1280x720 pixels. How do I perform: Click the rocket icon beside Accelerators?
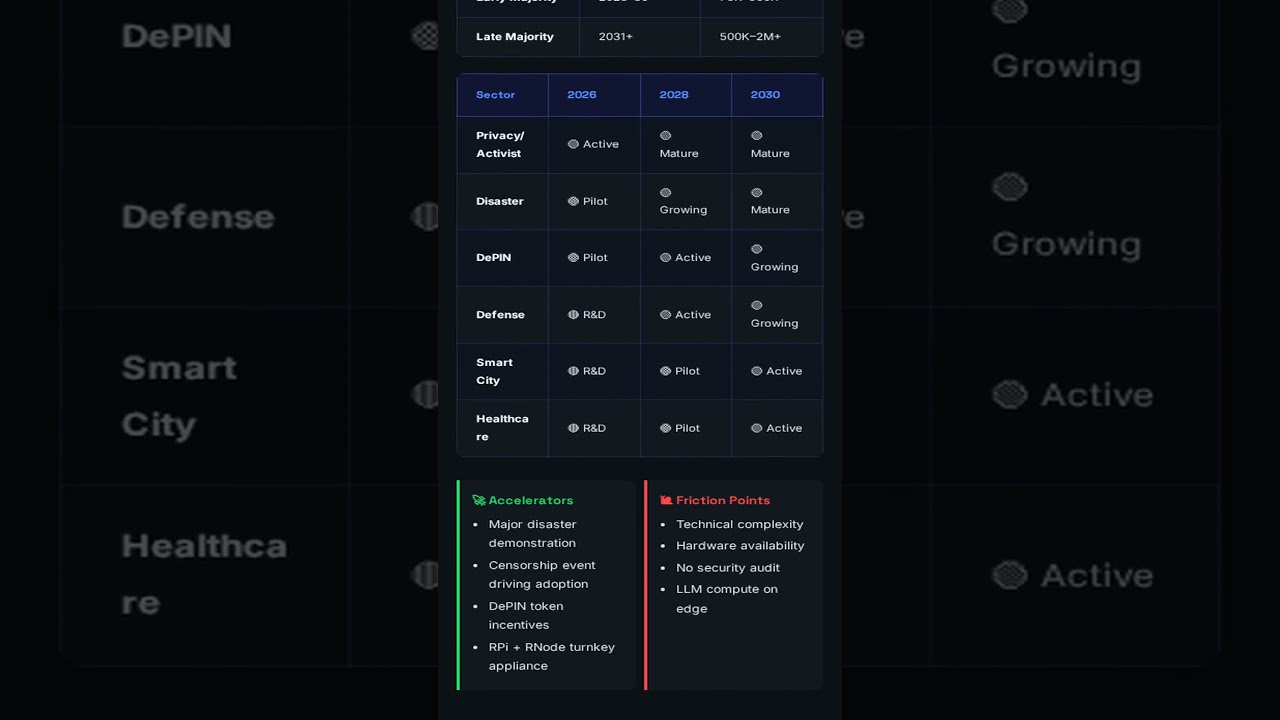point(479,500)
